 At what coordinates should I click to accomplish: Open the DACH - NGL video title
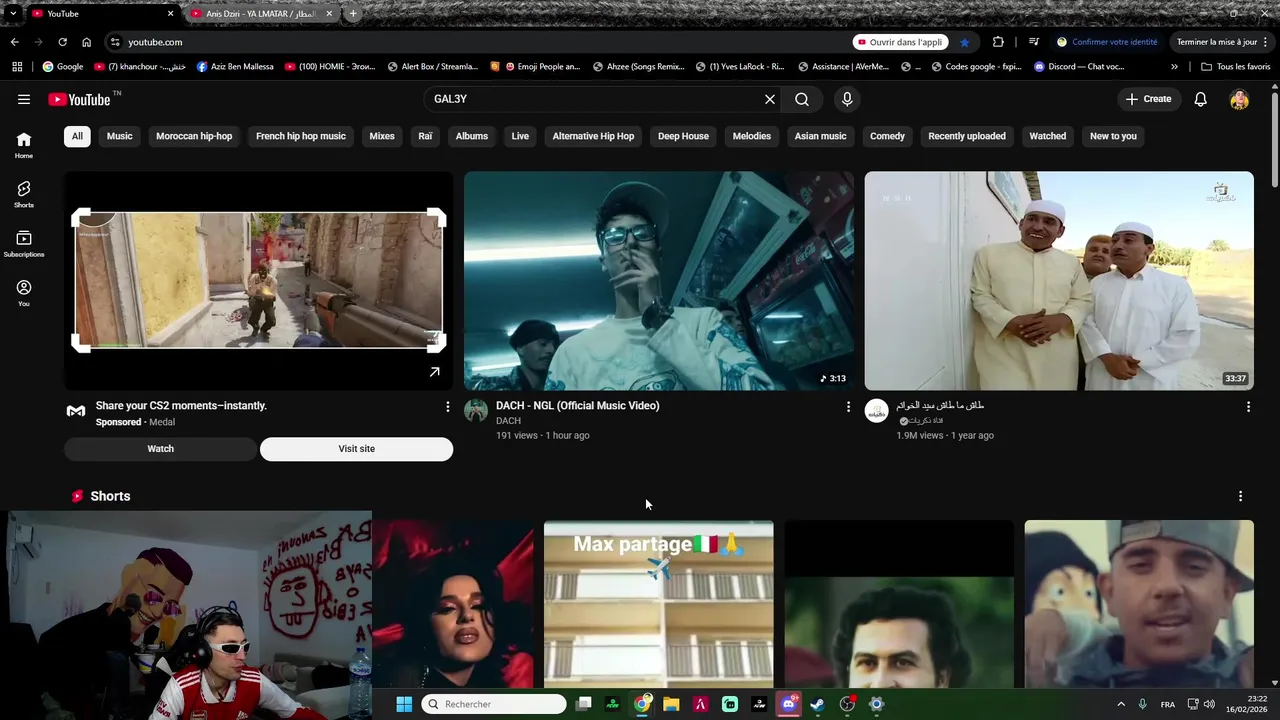[x=578, y=406]
